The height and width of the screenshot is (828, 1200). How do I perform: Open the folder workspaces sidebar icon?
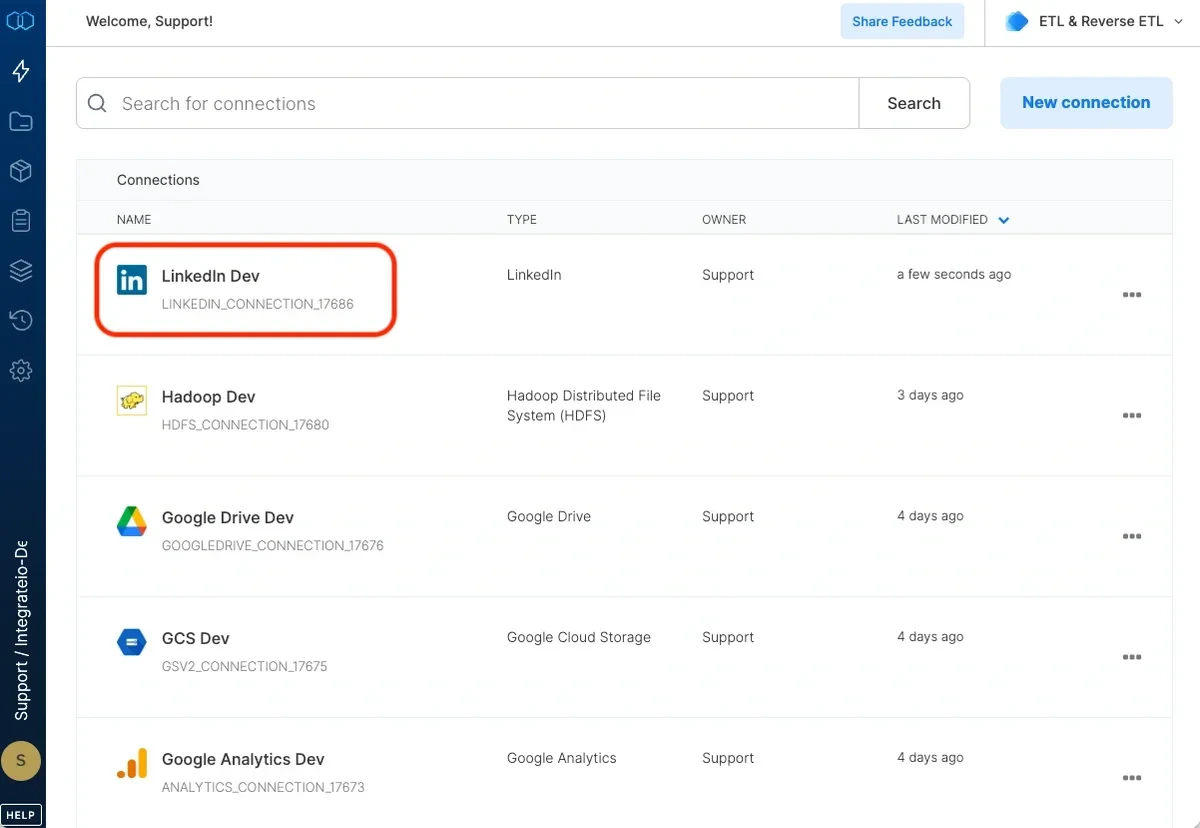(20, 121)
